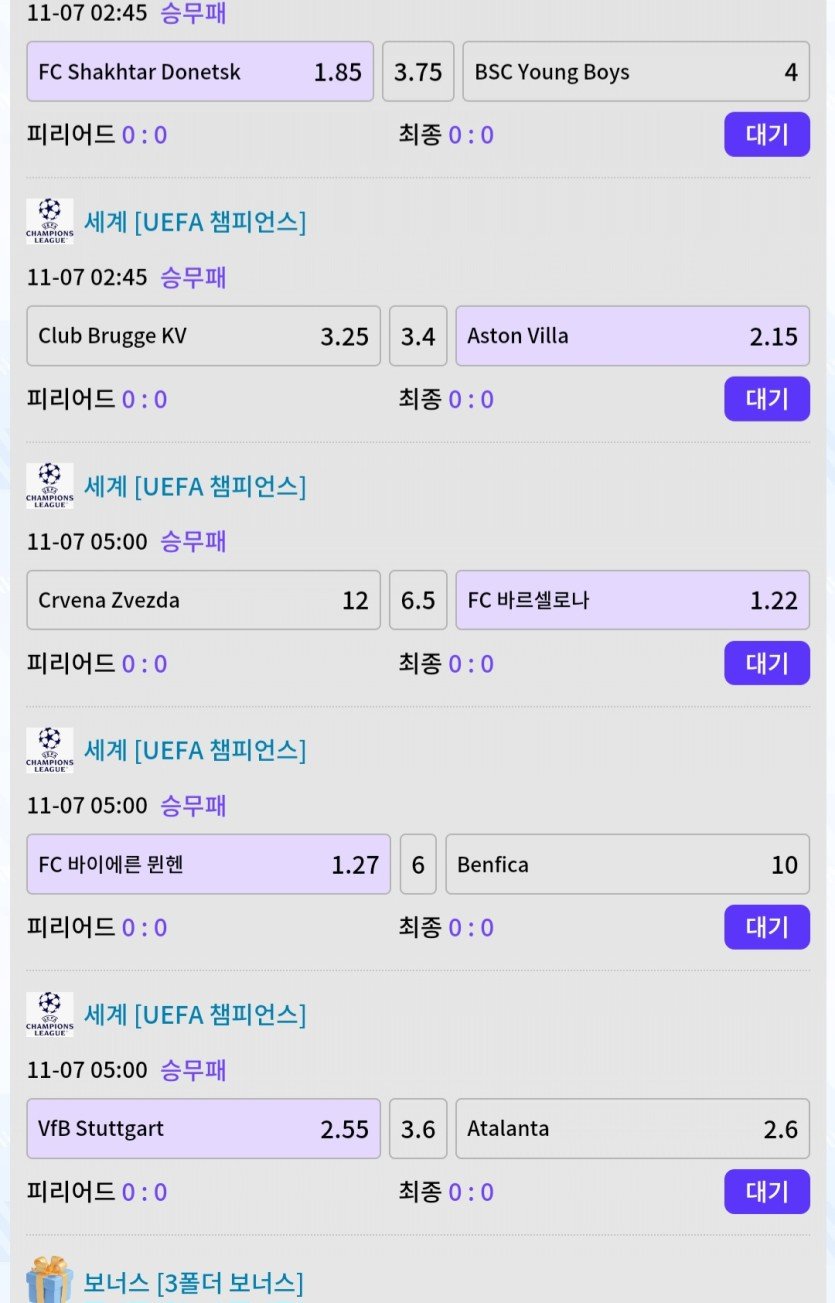The image size is (835, 1303).
Task: Open the gift box bonus icon
Action: (x=49, y=1279)
